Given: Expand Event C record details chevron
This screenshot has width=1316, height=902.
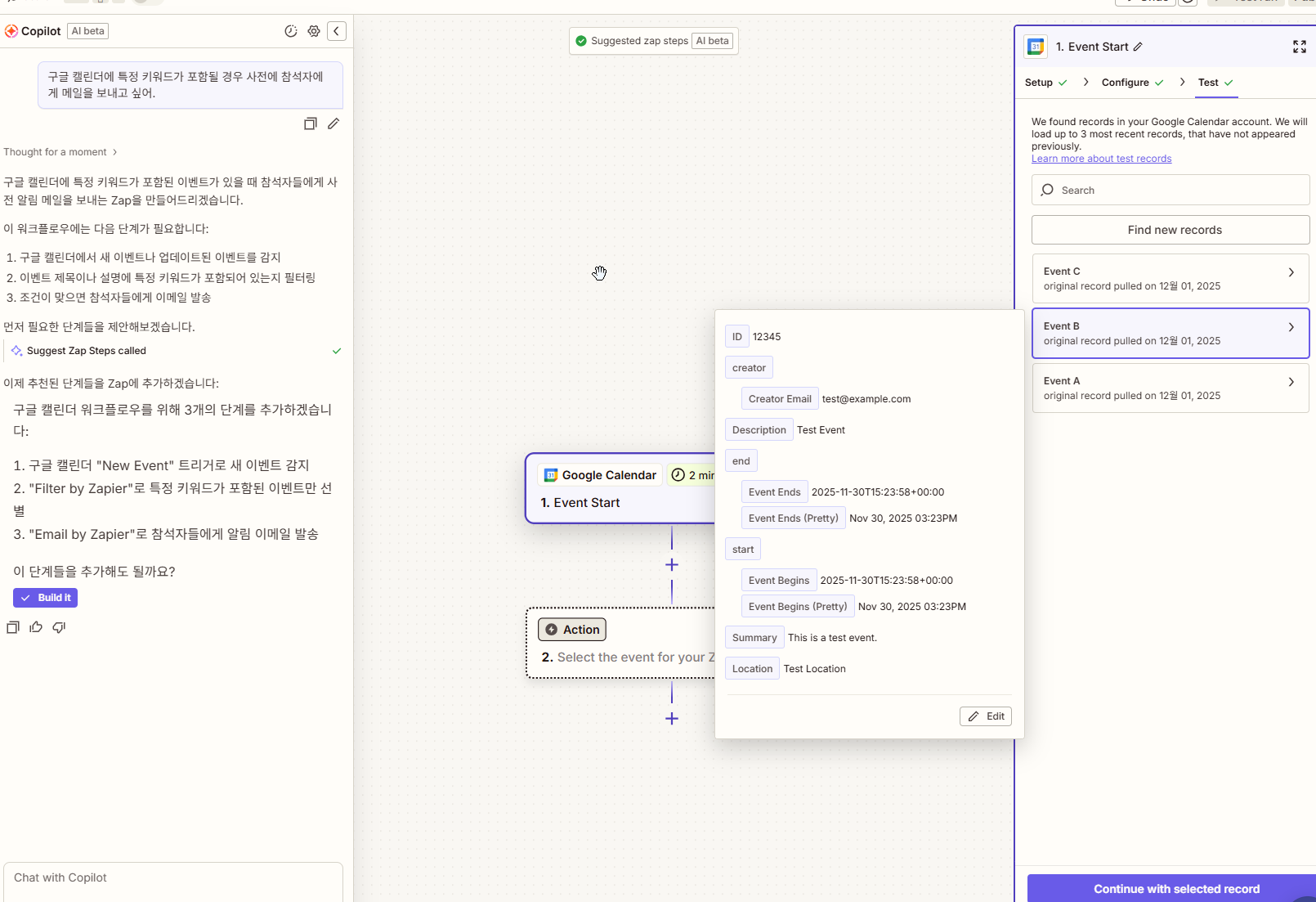Looking at the screenshot, I should click(x=1291, y=272).
